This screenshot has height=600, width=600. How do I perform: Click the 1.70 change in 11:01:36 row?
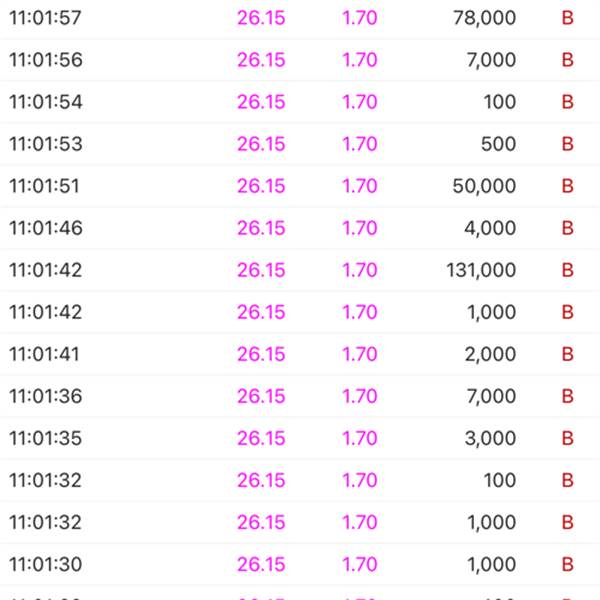360,396
